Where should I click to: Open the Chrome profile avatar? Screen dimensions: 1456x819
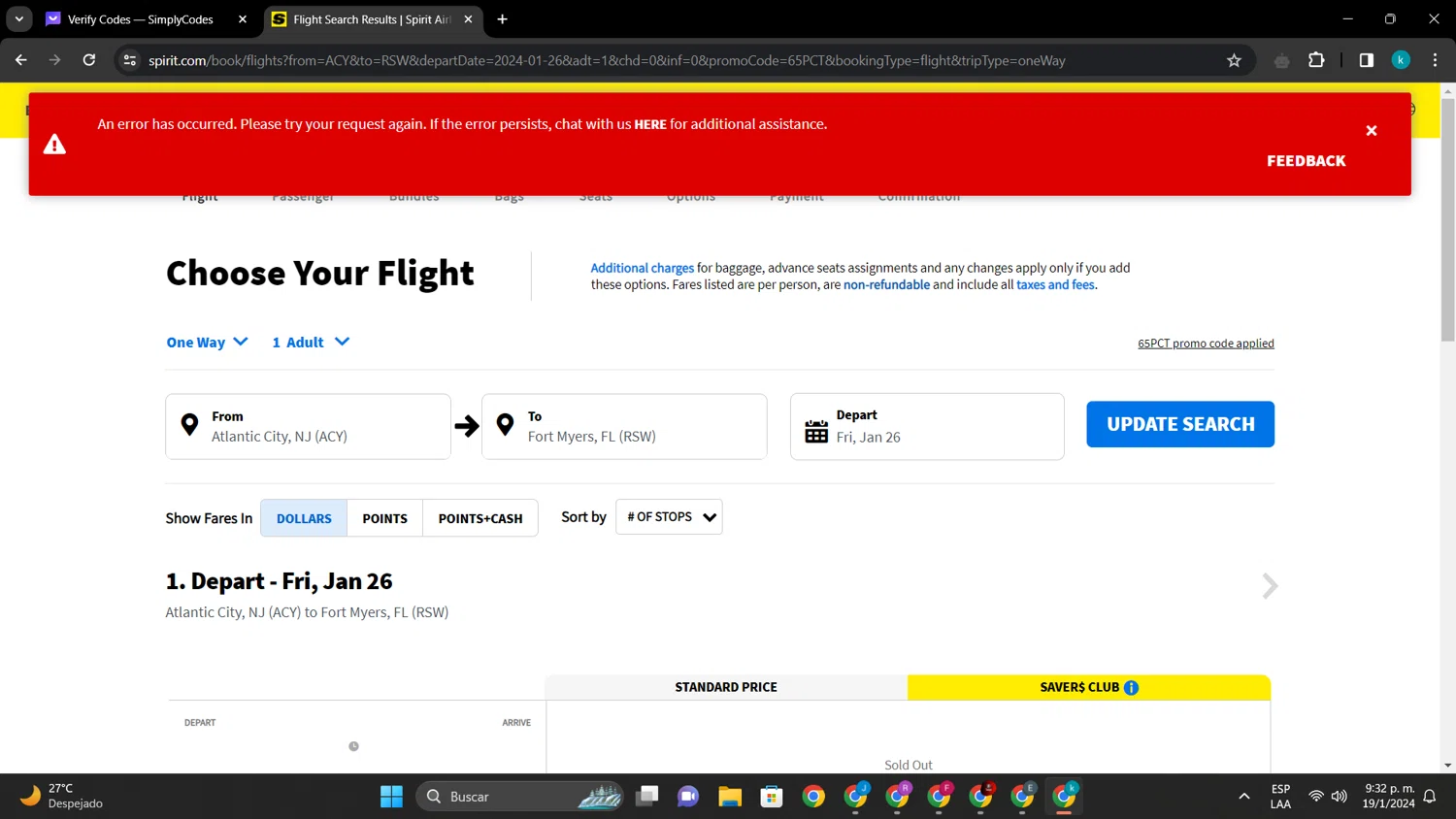1401,60
